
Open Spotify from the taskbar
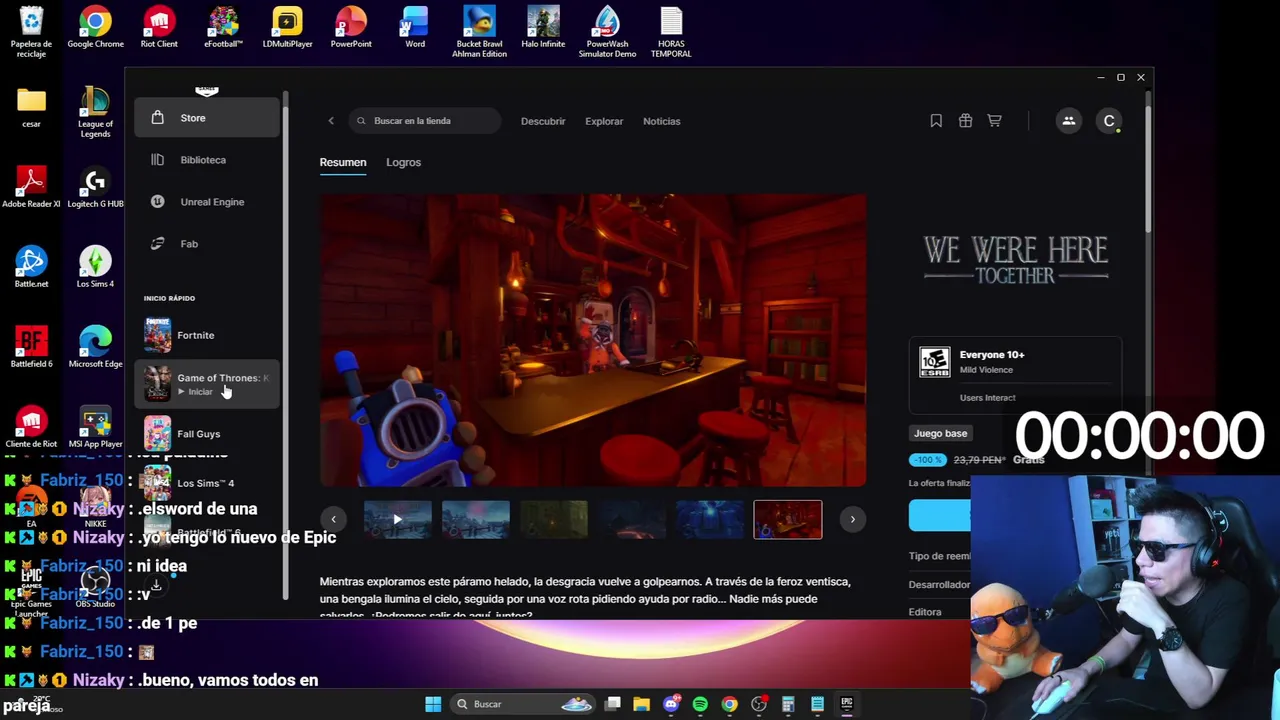700,704
